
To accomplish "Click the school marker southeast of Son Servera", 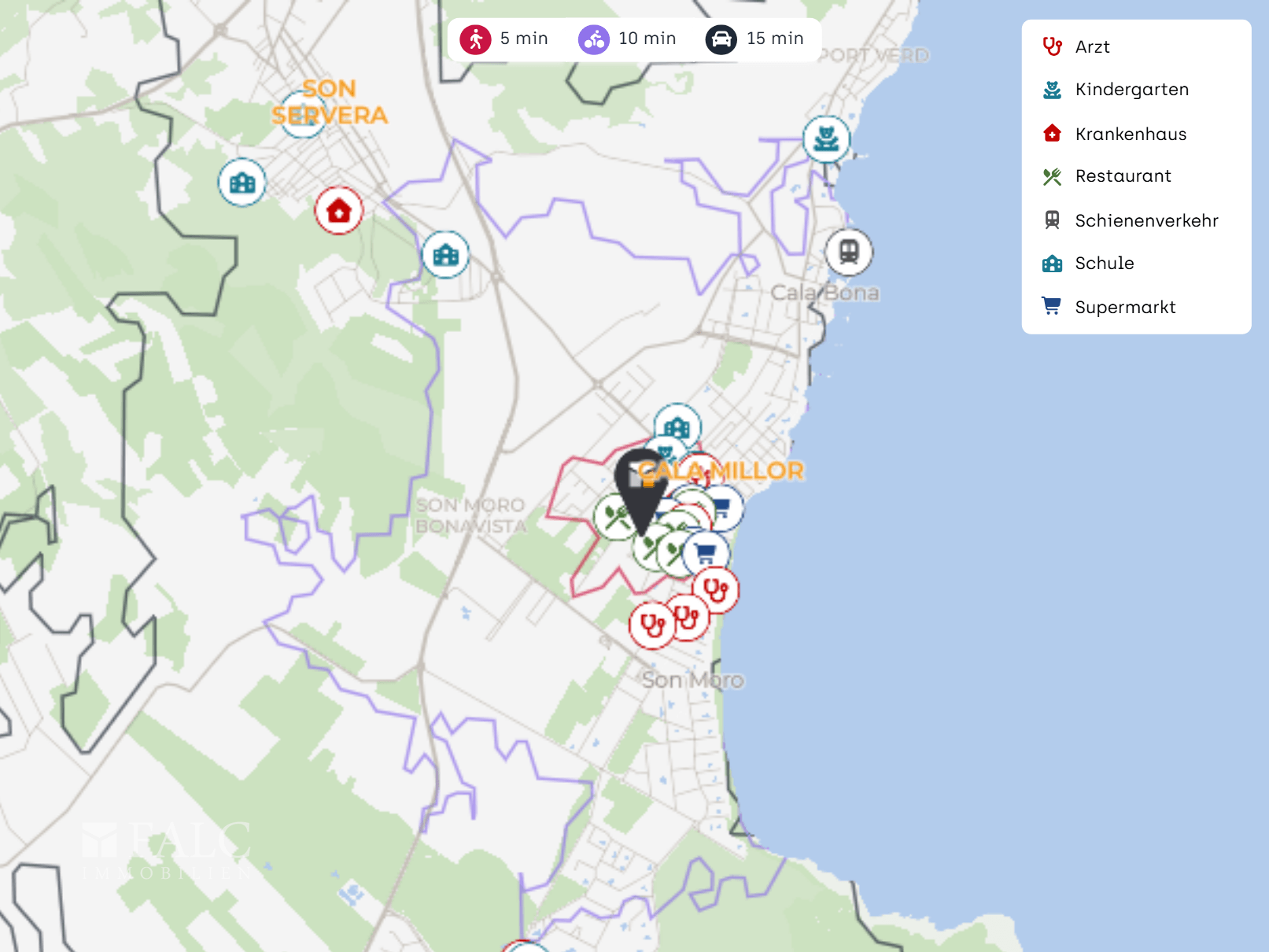I will [x=445, y=255].
